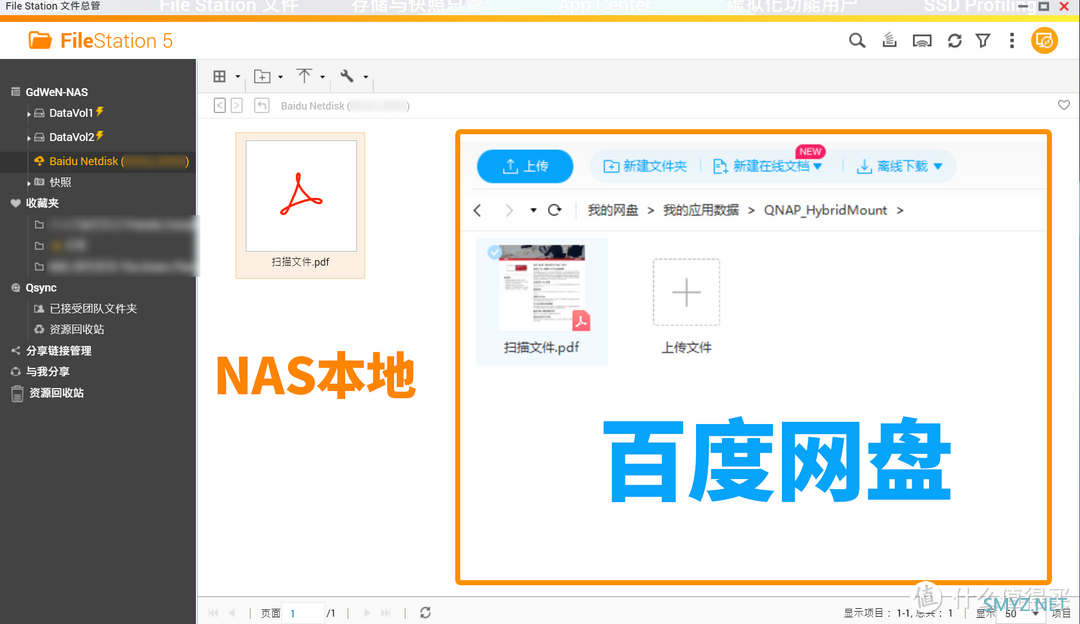Click the FileStation 5 logo

(x=101, y=41)
